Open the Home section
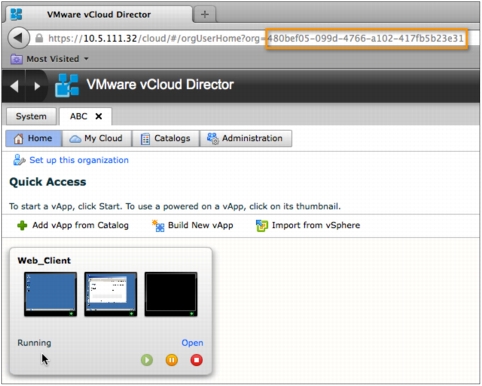The height and width of the screenshot is (386, 482). pyautogui.click(x=34, y=138)
